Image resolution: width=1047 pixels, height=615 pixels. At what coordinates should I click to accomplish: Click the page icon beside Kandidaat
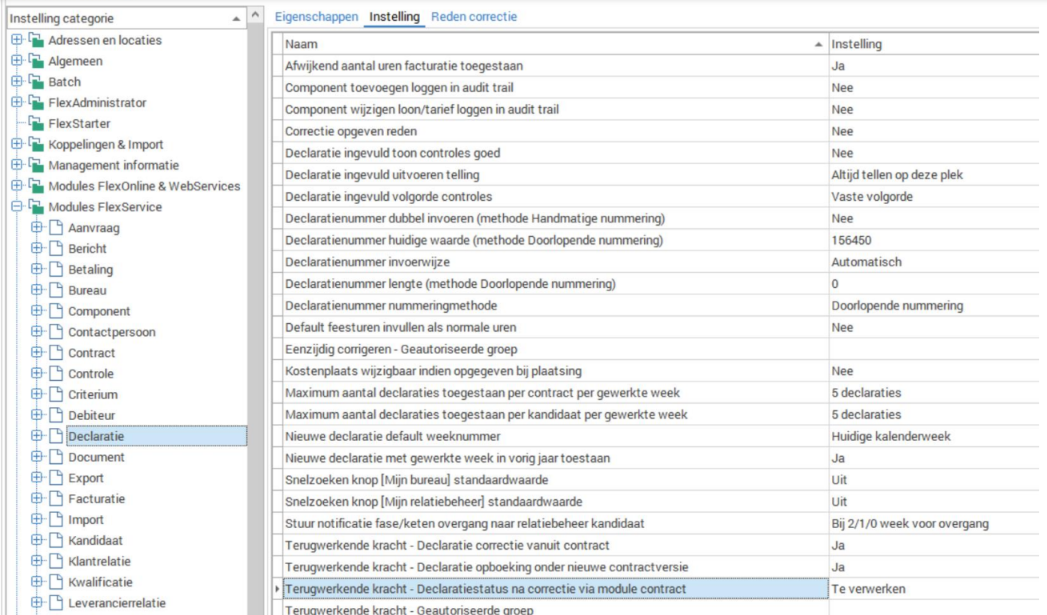coord(56,541)
